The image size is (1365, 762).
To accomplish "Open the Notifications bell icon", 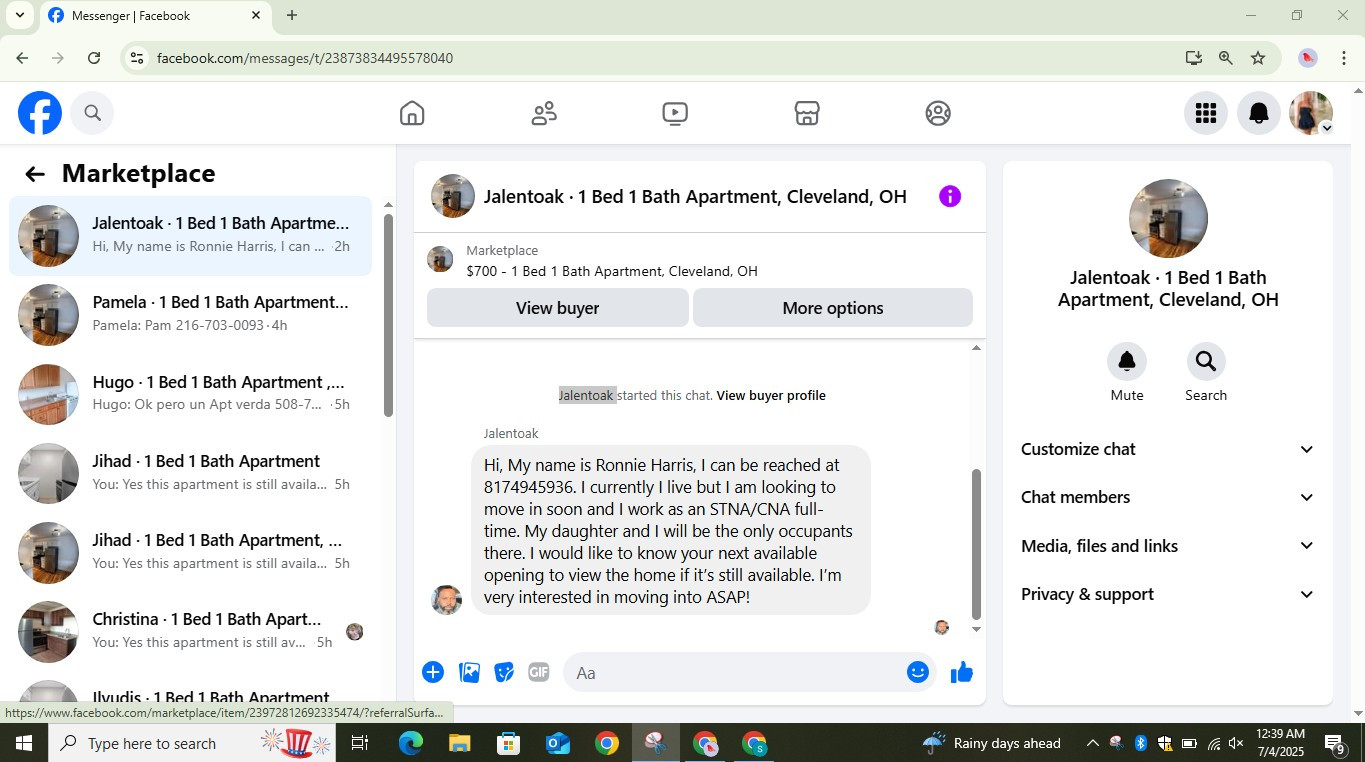I will (x=1259, y=113).
